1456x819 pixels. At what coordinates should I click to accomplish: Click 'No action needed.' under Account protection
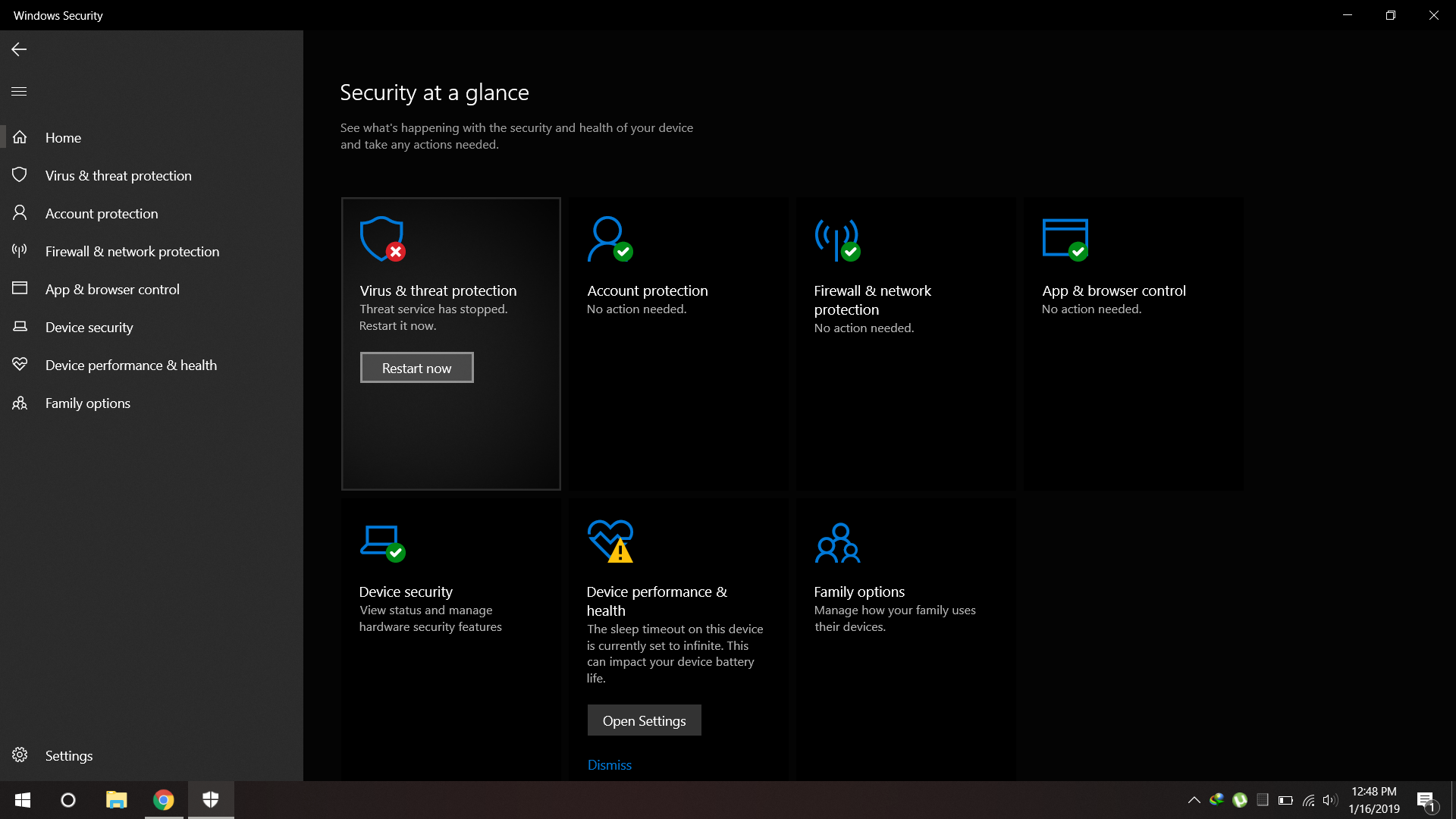point(636,309)
